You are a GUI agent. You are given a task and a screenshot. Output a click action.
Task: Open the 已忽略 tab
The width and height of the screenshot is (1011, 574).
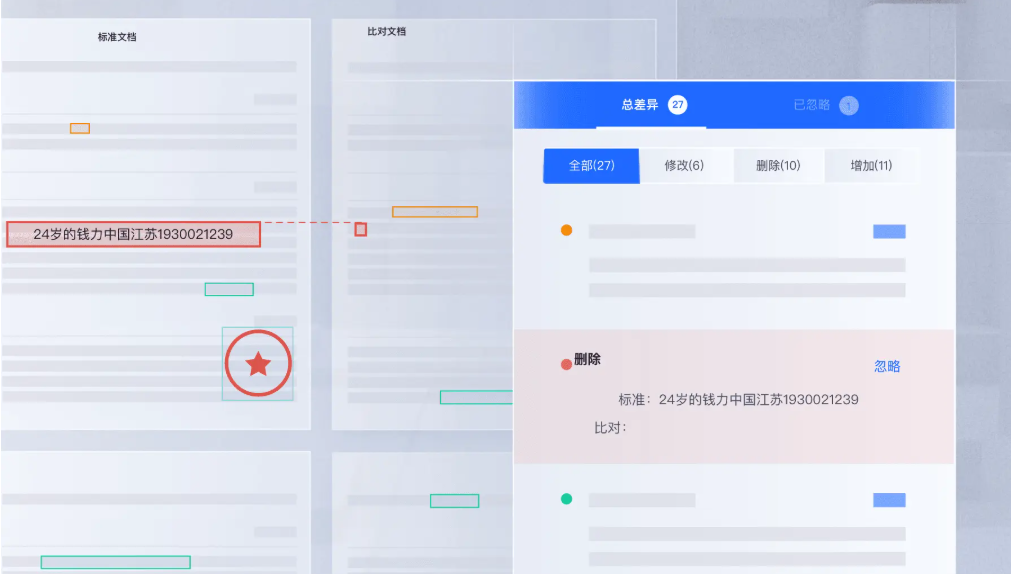pyautogui.click(x=811, y=105)
